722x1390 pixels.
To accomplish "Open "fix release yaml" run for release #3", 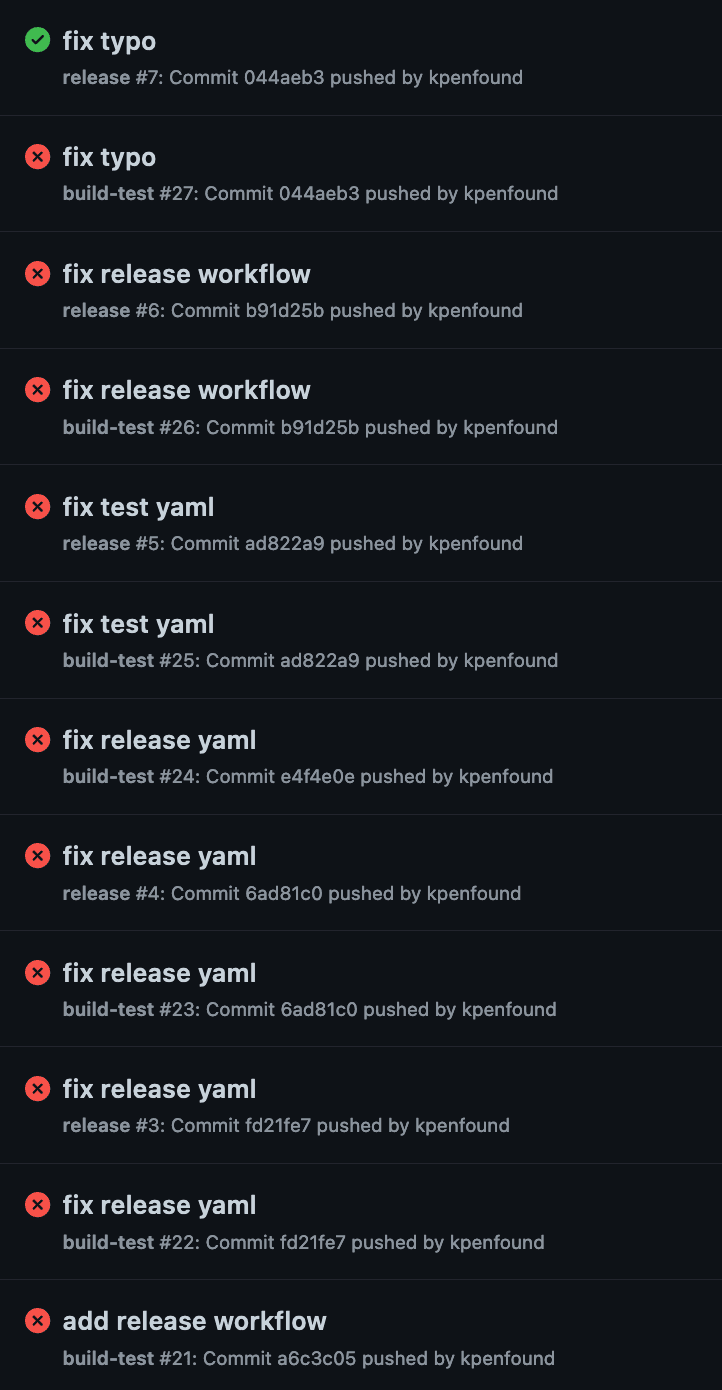I will pyautogui.click(x=159, y=1089).
